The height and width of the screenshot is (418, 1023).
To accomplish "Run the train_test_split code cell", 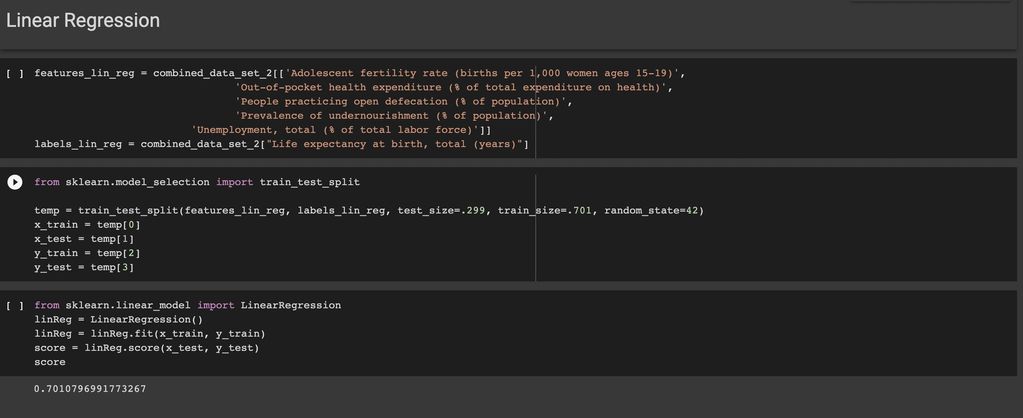I will tap(15, 182).
